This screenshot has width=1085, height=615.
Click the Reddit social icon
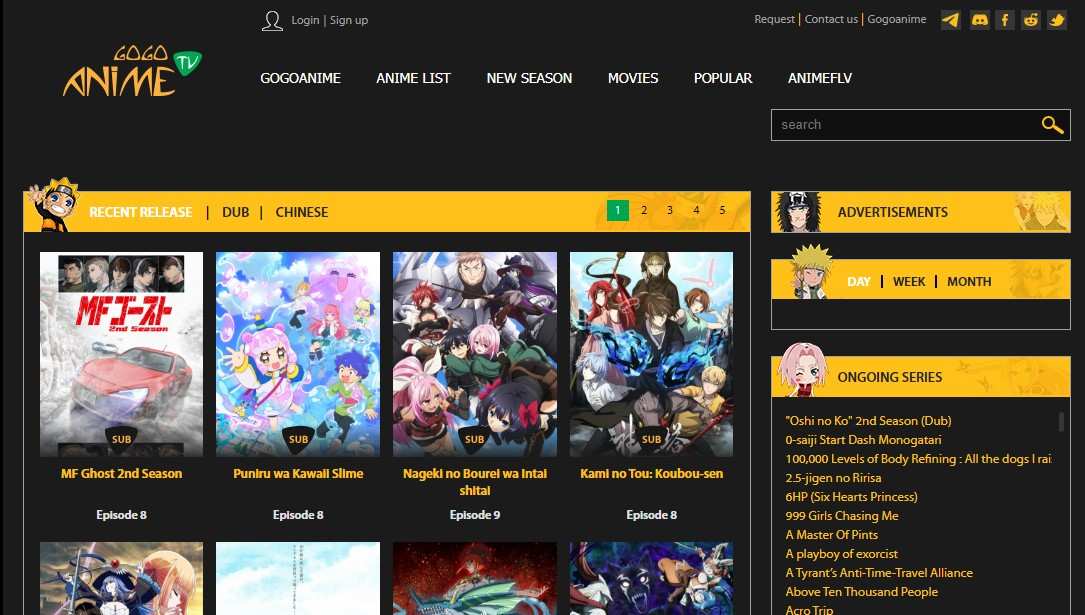coord(1031,20)
